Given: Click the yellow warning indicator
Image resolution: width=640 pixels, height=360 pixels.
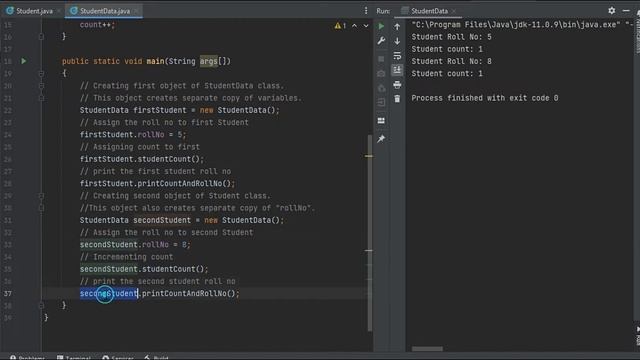Looking at the screenshot, I should (340, 26).
